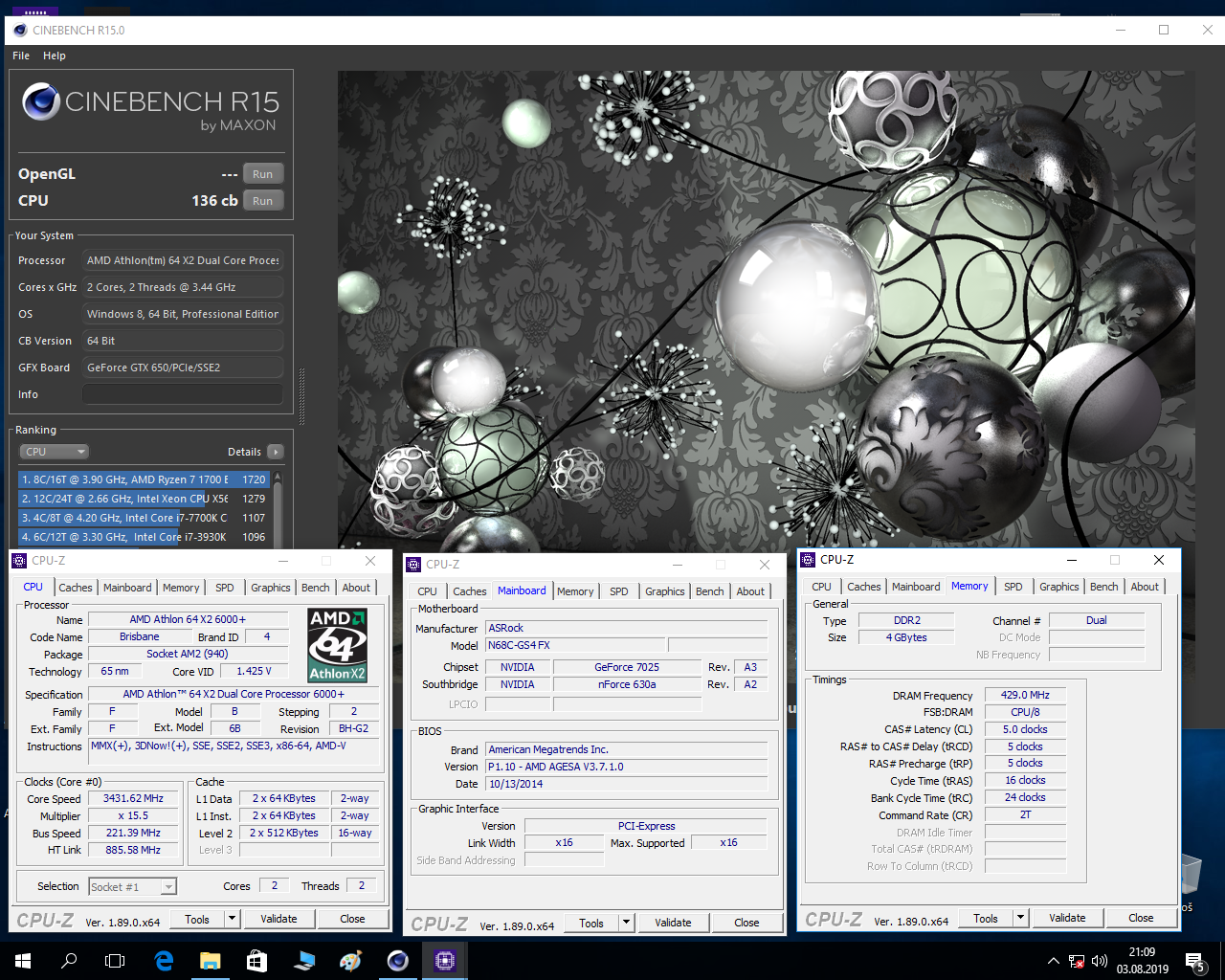This screenshot has width=1225, height=980.
Task: Click Close button in left CPU-Z
Action: point(352,919)
